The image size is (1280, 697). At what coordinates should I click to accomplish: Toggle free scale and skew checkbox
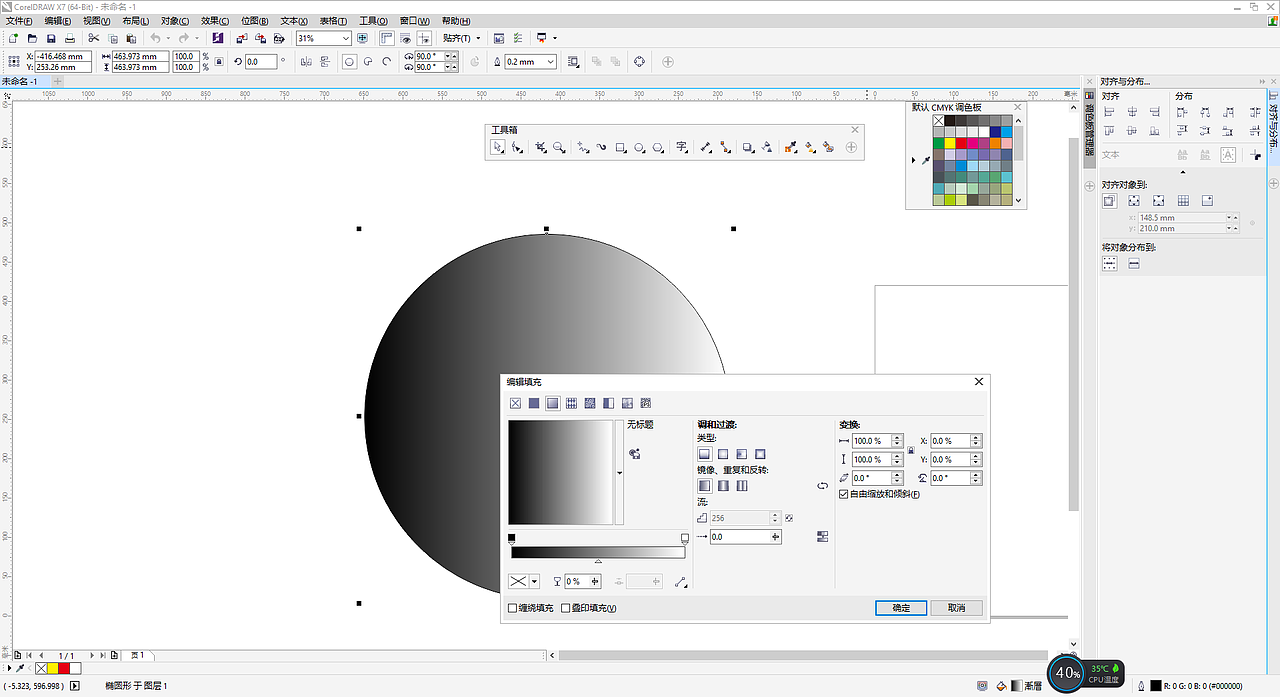tap(843, 494)
